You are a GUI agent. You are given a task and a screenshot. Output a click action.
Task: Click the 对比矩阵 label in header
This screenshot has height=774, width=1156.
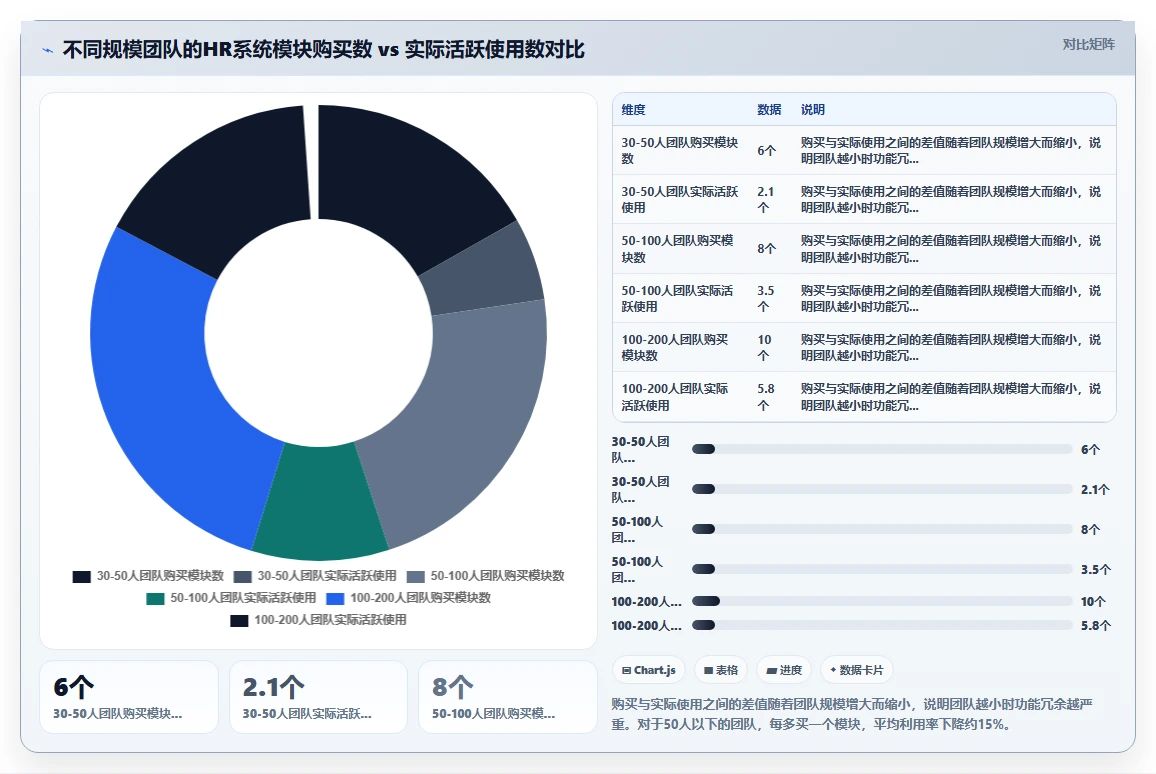point(1088,44)
